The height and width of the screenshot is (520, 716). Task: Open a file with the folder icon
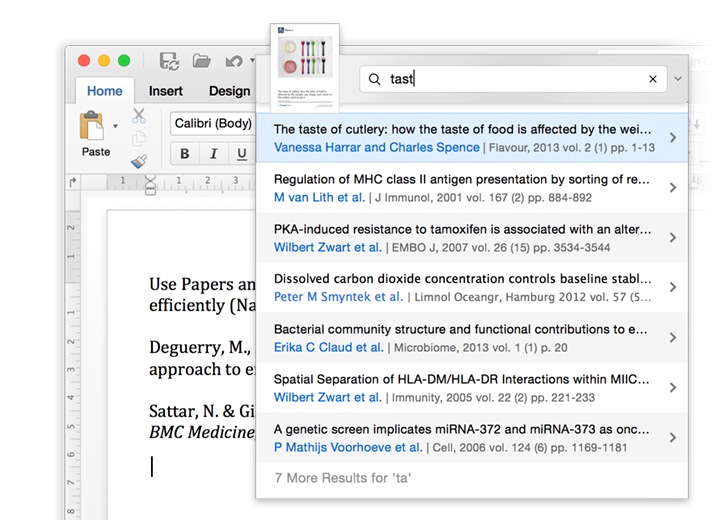(x=201, y=61)
